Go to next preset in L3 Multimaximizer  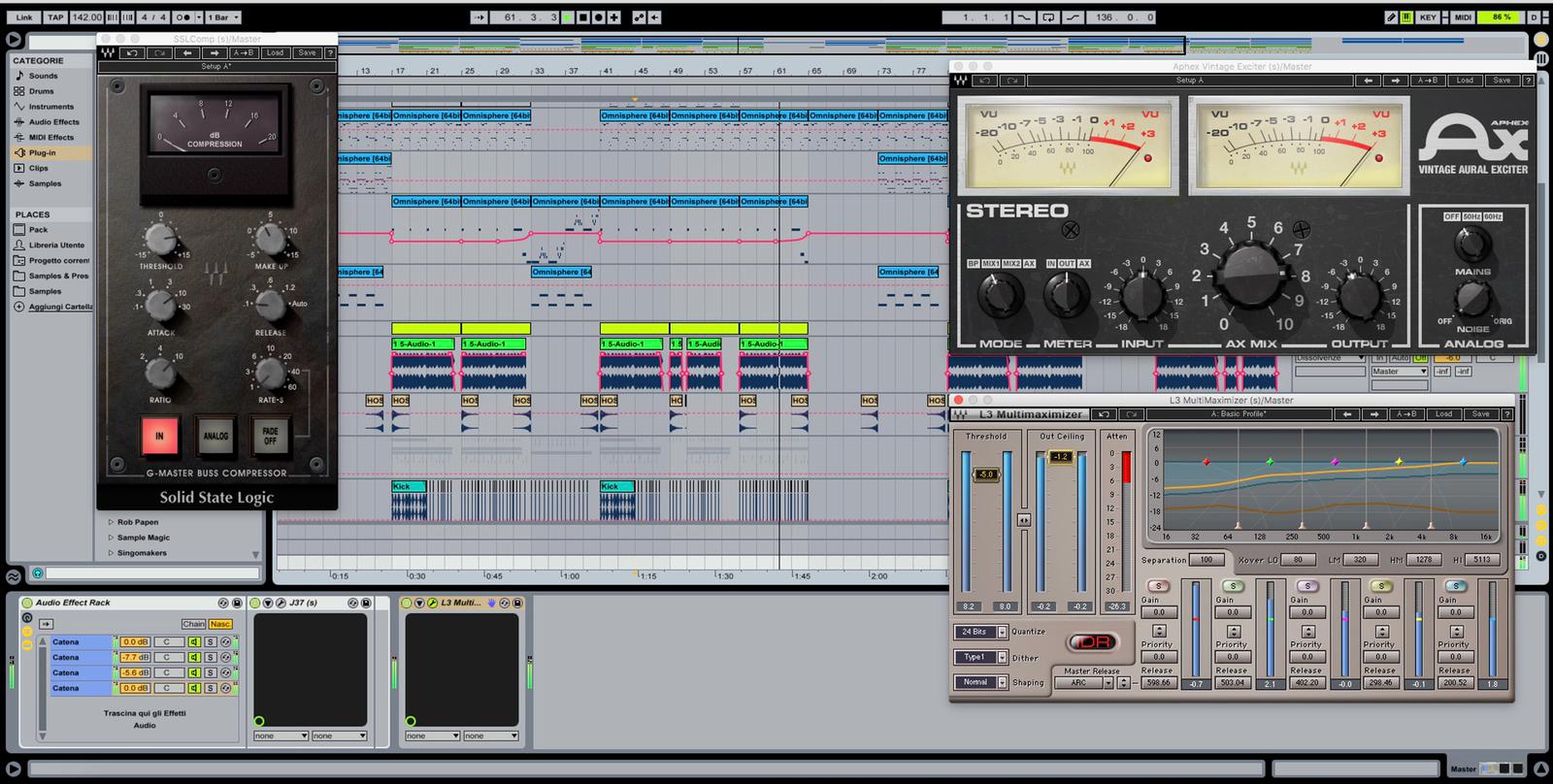[1374, 414]
